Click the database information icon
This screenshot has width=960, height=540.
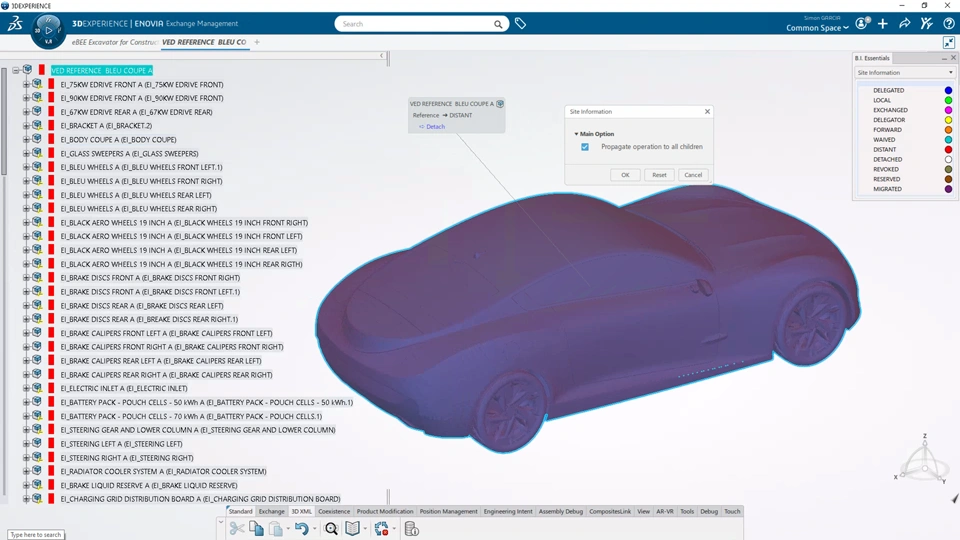point(411,528)
